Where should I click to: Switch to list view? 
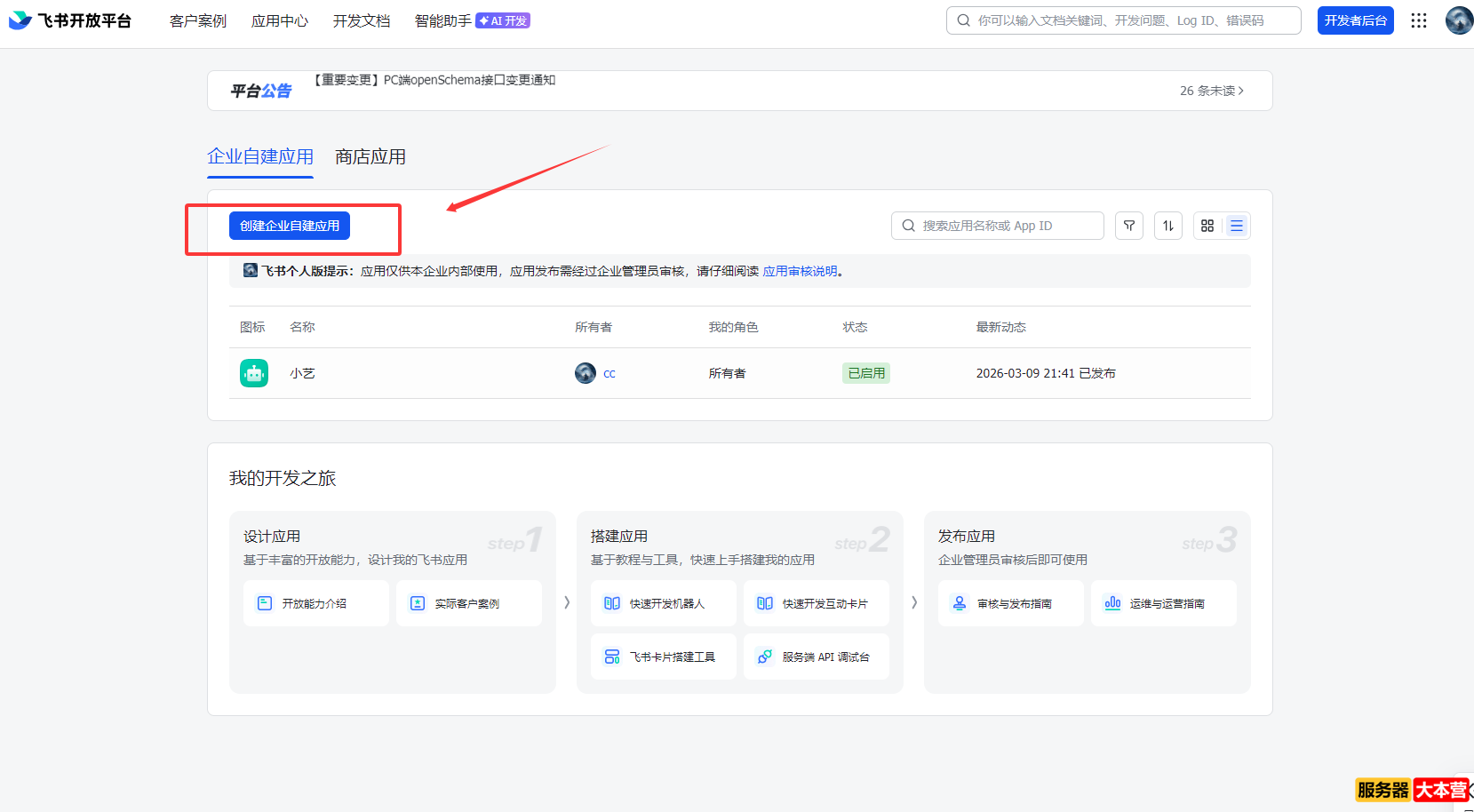click(x=1236, y=226)
